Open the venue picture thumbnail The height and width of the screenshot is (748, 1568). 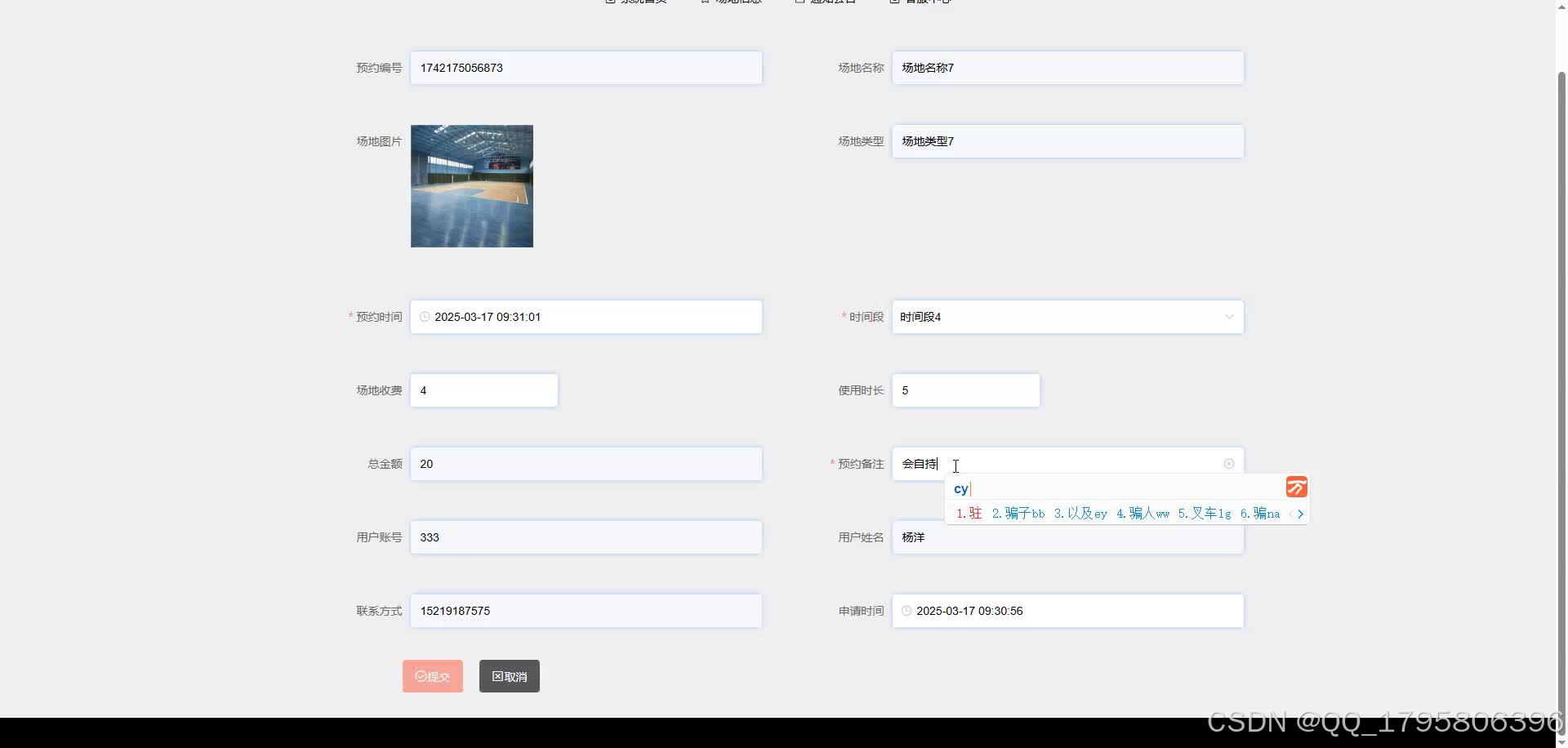(472, 186)
